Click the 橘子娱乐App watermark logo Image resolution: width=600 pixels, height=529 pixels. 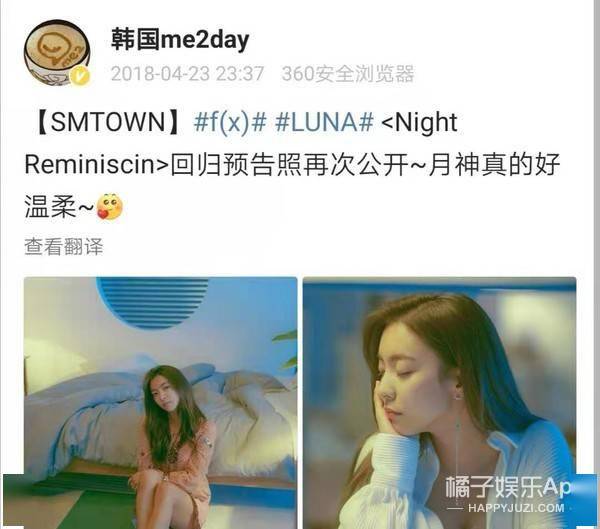pyautogui.click(x=507, y=488)
